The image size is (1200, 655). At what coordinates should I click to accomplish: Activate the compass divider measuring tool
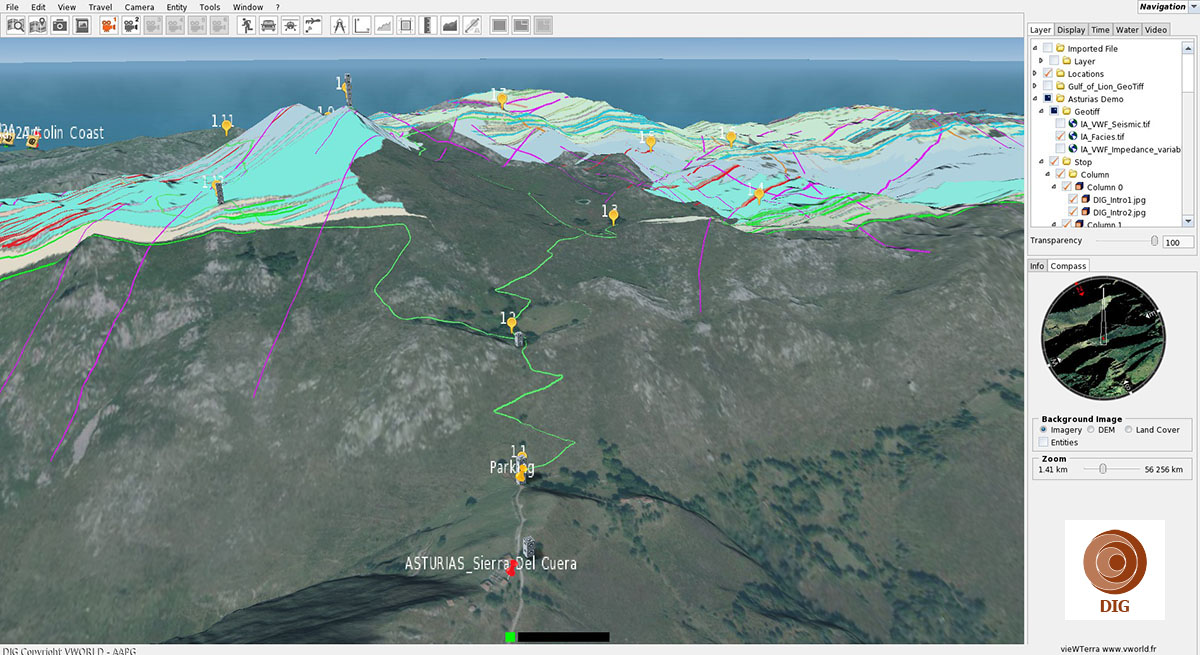coord(339,25)
